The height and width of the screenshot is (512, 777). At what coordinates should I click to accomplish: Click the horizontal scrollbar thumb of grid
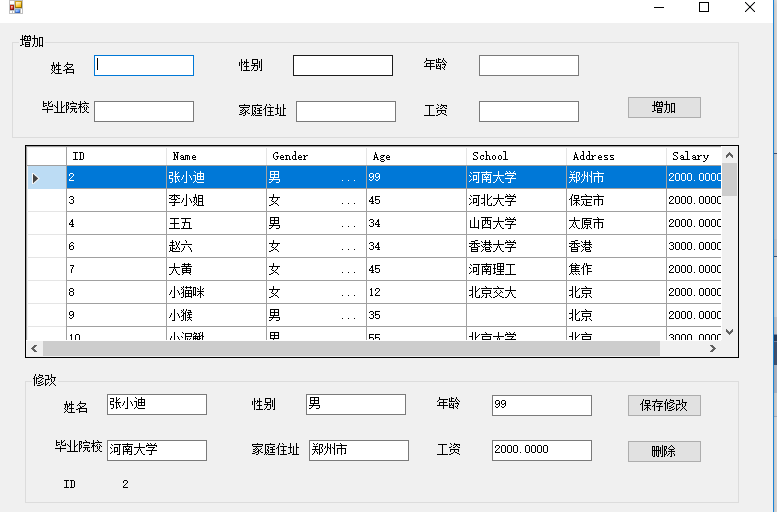351,348
